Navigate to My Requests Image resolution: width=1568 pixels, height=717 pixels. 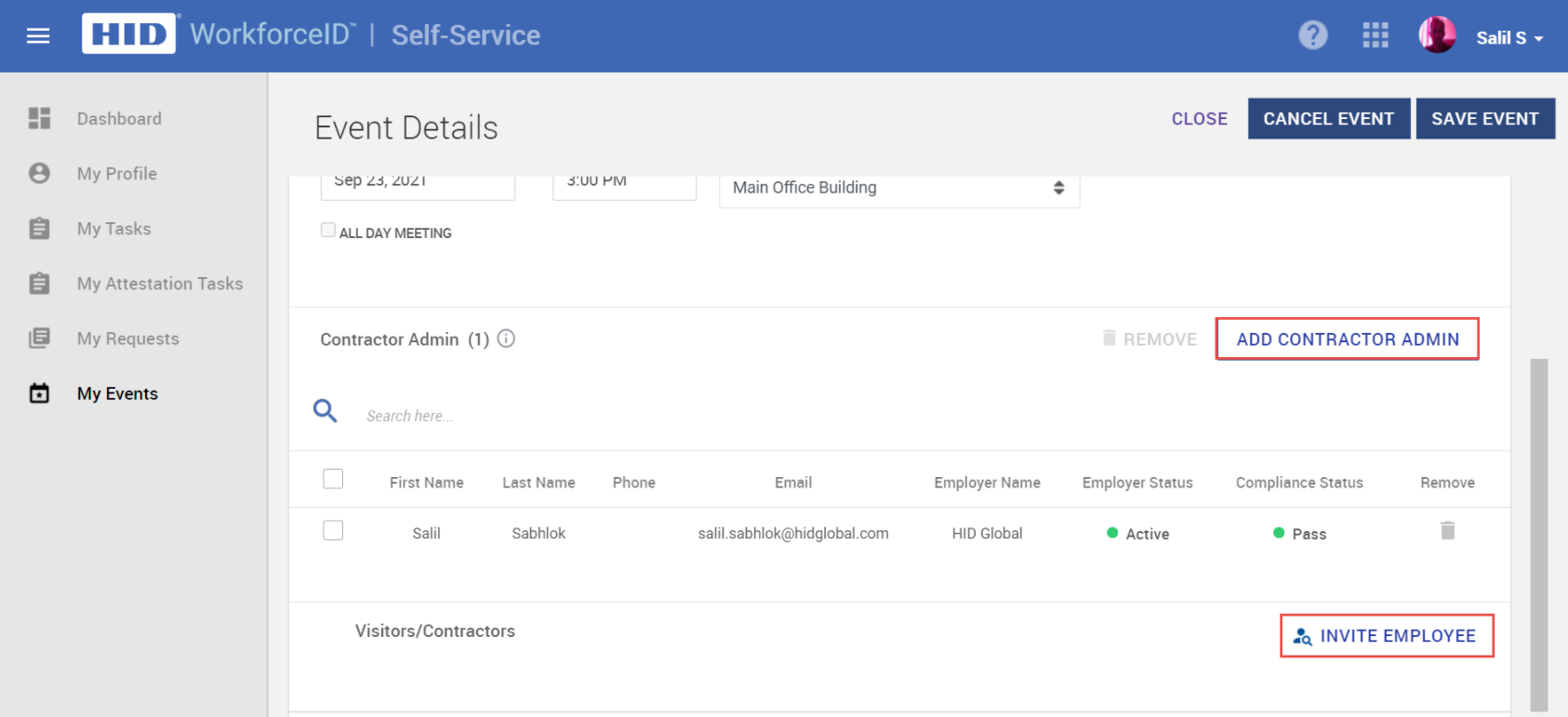128,339
